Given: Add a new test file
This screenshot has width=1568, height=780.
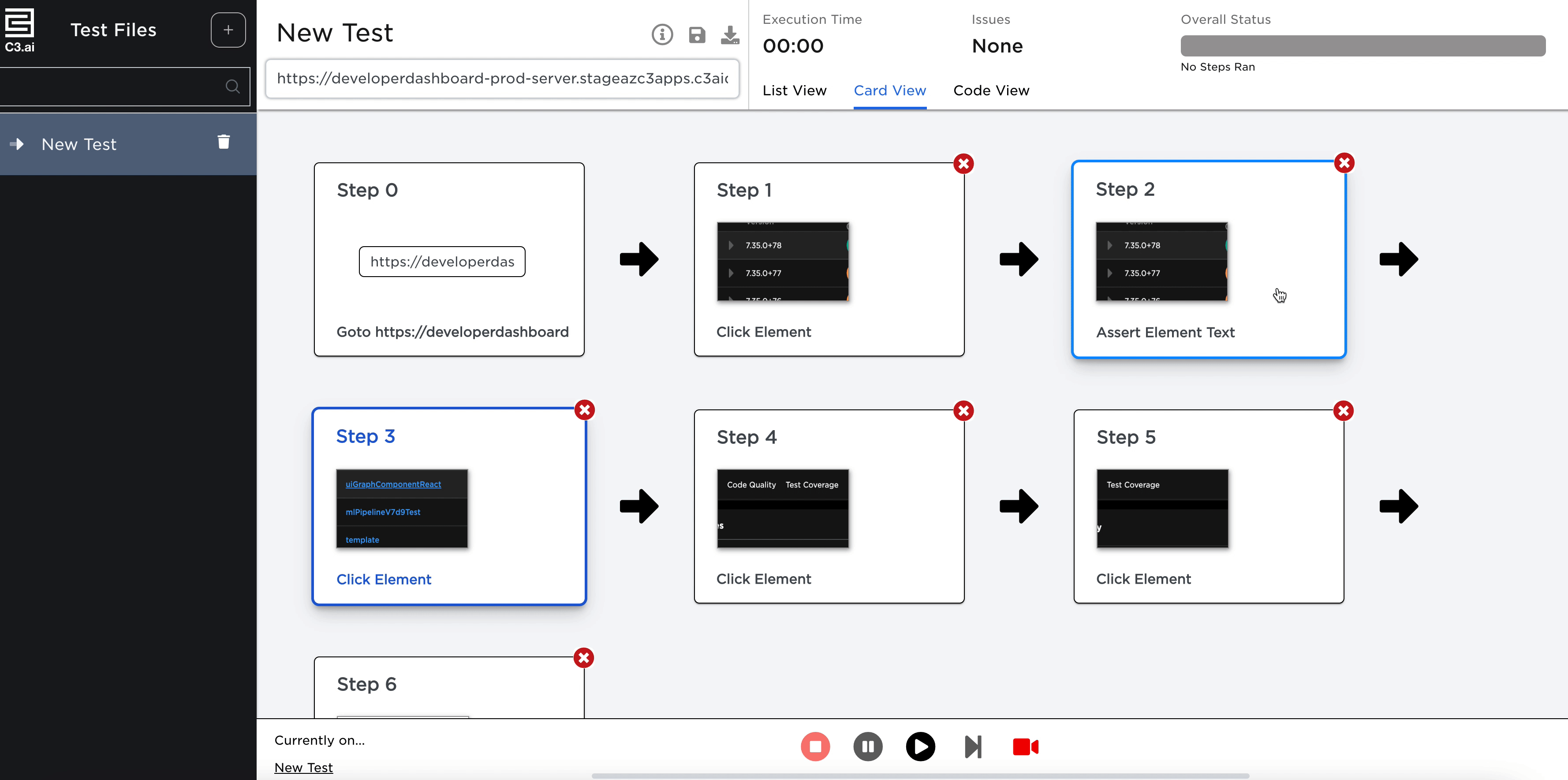Looking at the screenshot, I should [228, 30].
